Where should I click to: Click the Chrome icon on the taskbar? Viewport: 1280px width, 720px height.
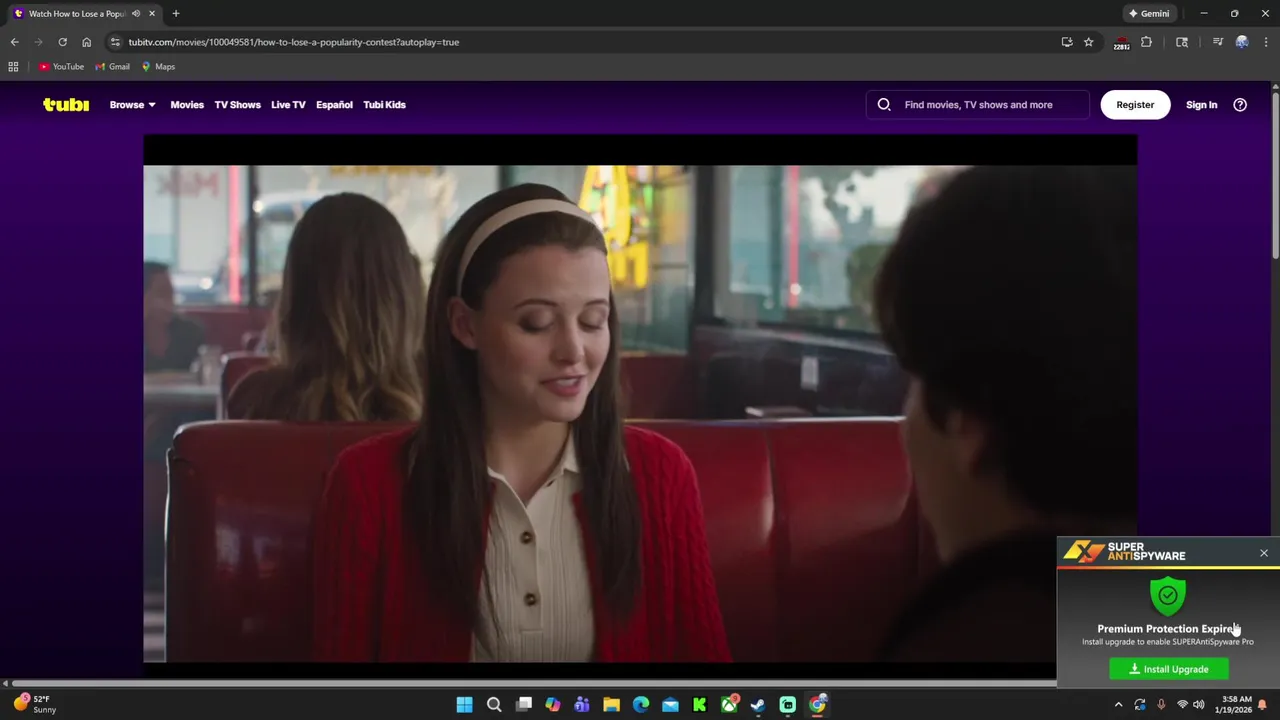click(817, 705)
